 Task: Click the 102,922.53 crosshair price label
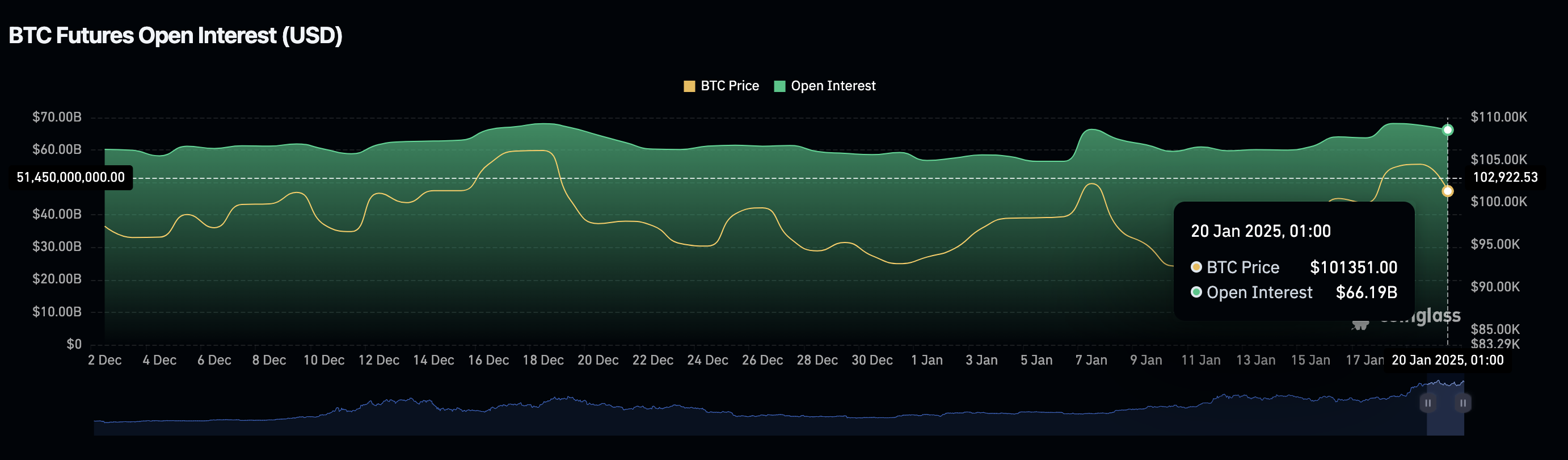pos(1504,177)
